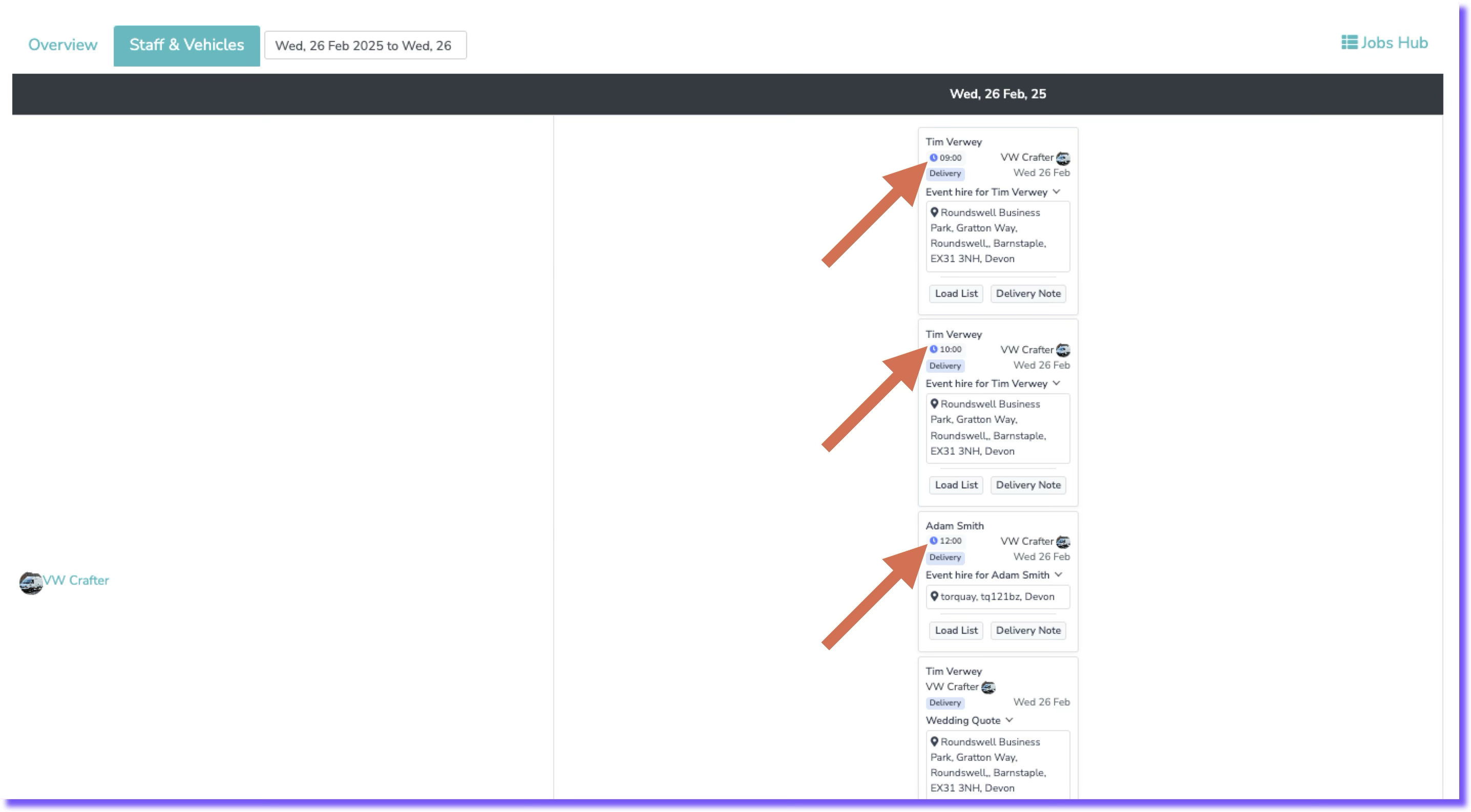Click the VW Crafter van avatar in left column
This screenshot has height=812, width=1471.
pyautogui.click(x=31, y=583)
